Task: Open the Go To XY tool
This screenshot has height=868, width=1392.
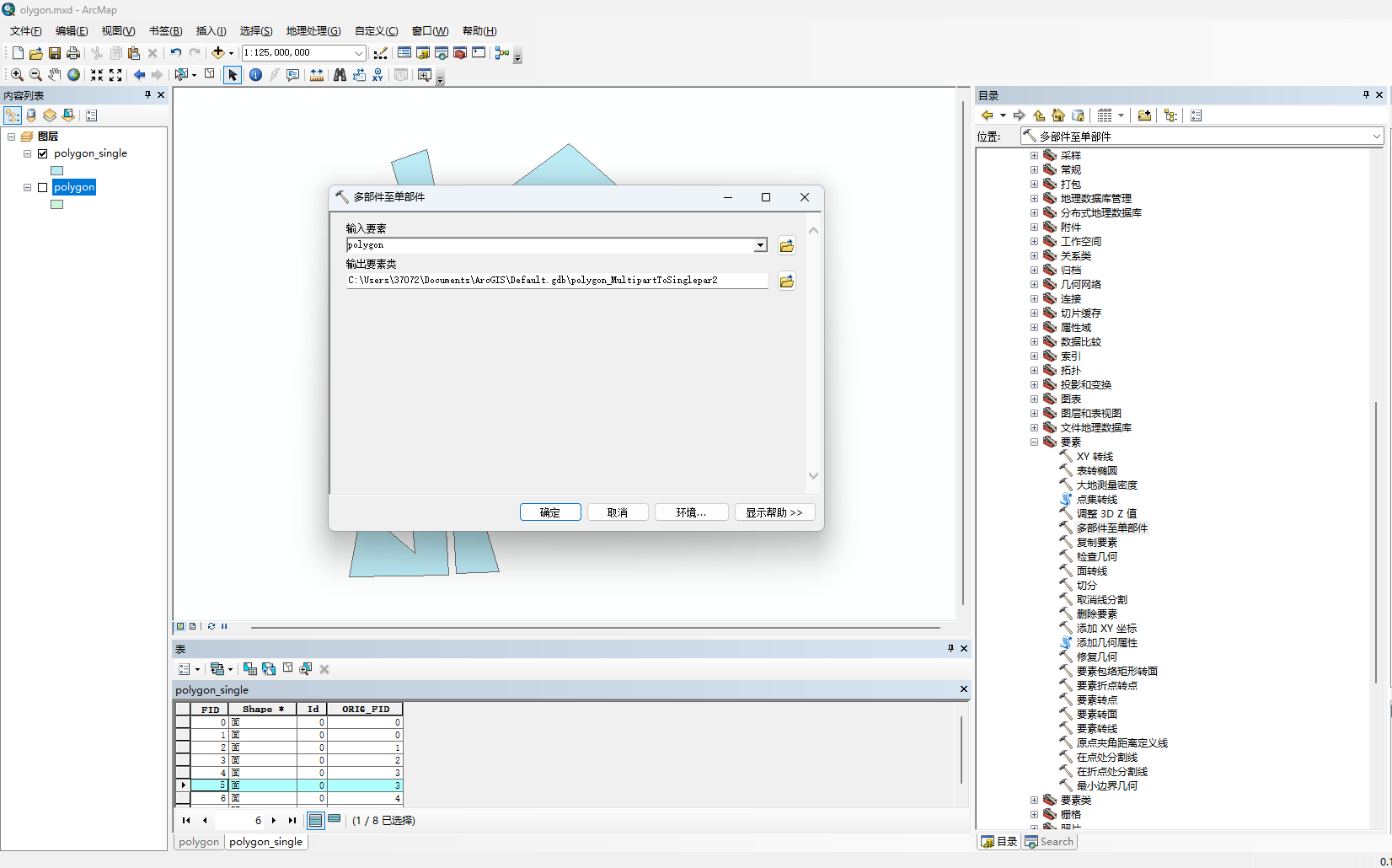Action: (377, 75)
